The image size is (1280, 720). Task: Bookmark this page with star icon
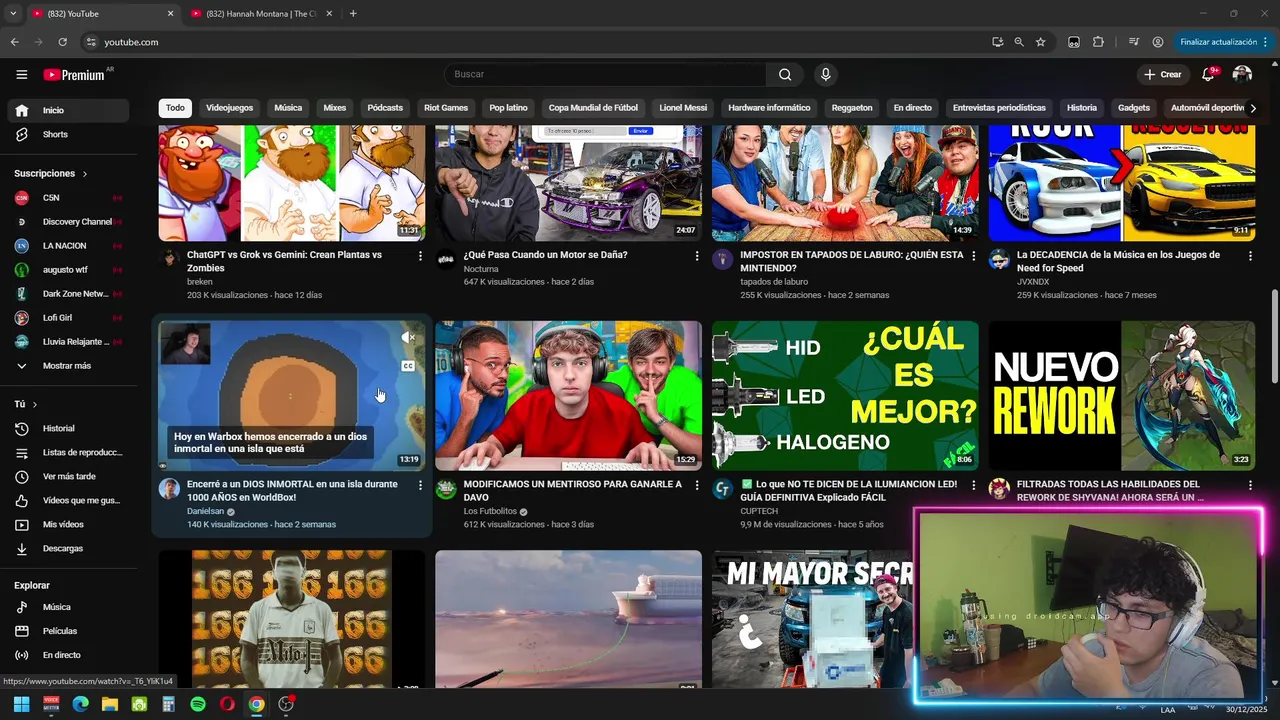click(1040, 42)
